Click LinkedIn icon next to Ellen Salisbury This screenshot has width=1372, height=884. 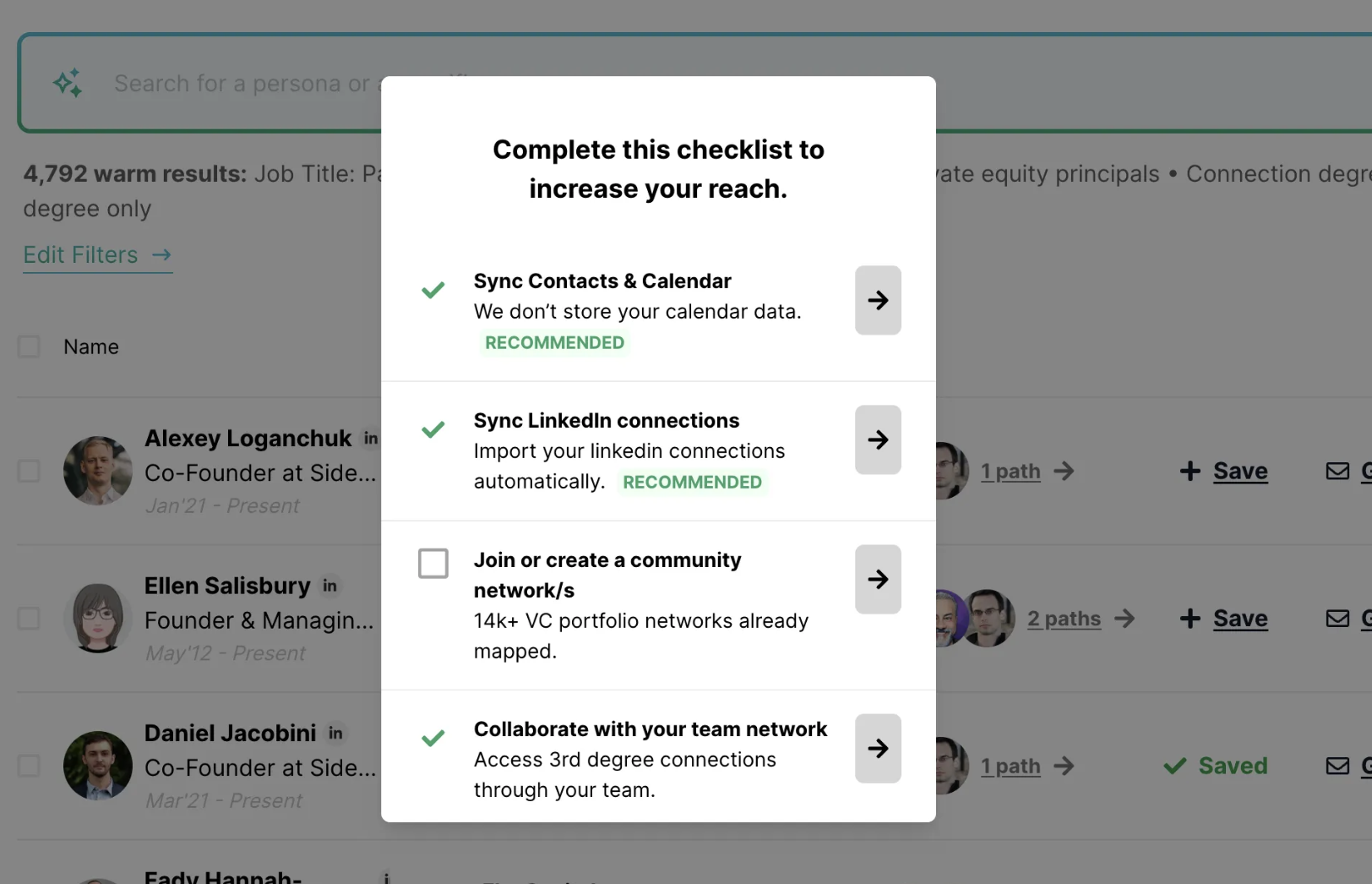click(329, 586)
